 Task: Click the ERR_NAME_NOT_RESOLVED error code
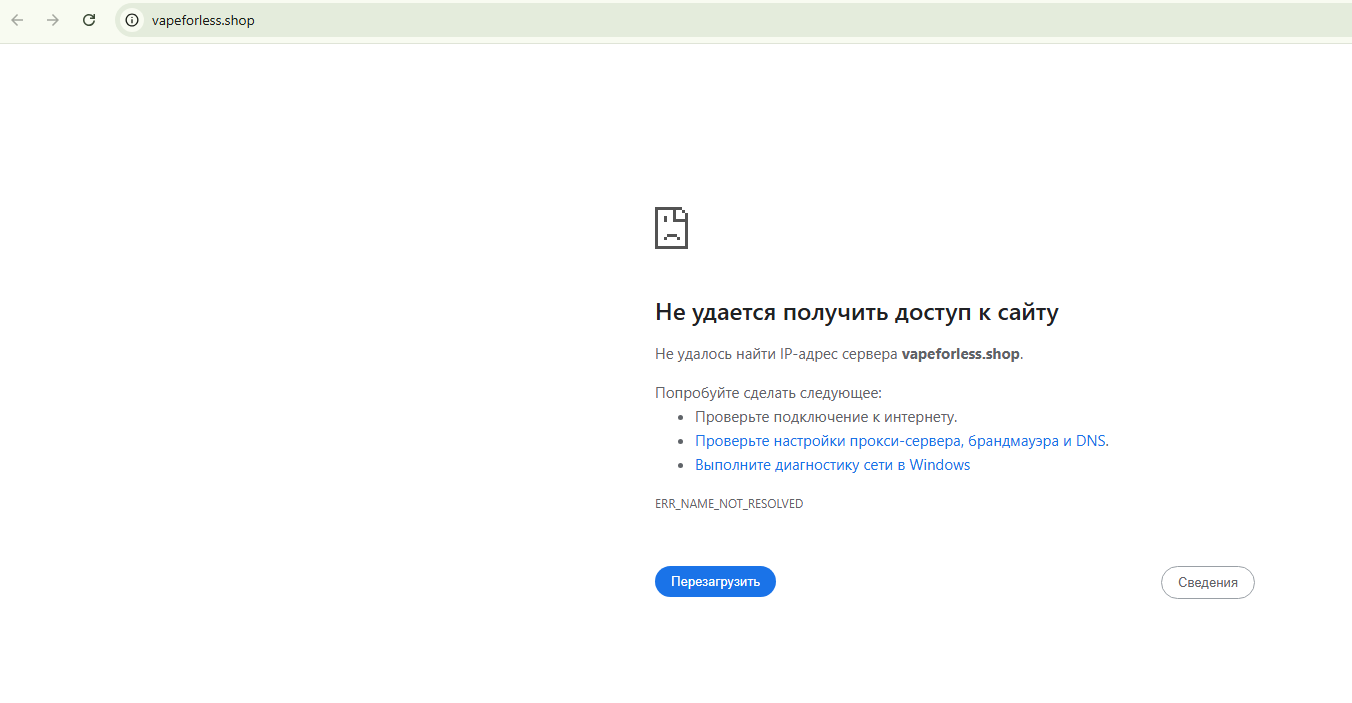click(729, 504)
